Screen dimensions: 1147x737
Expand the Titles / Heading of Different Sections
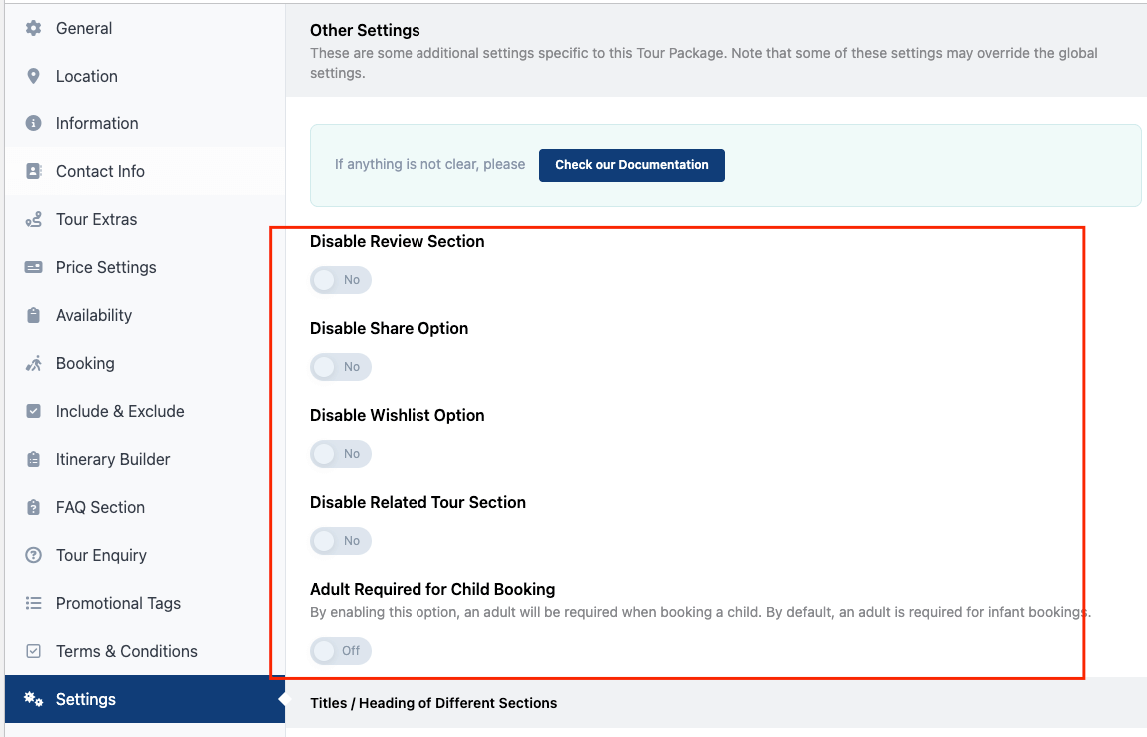click(x=432, y=703)
